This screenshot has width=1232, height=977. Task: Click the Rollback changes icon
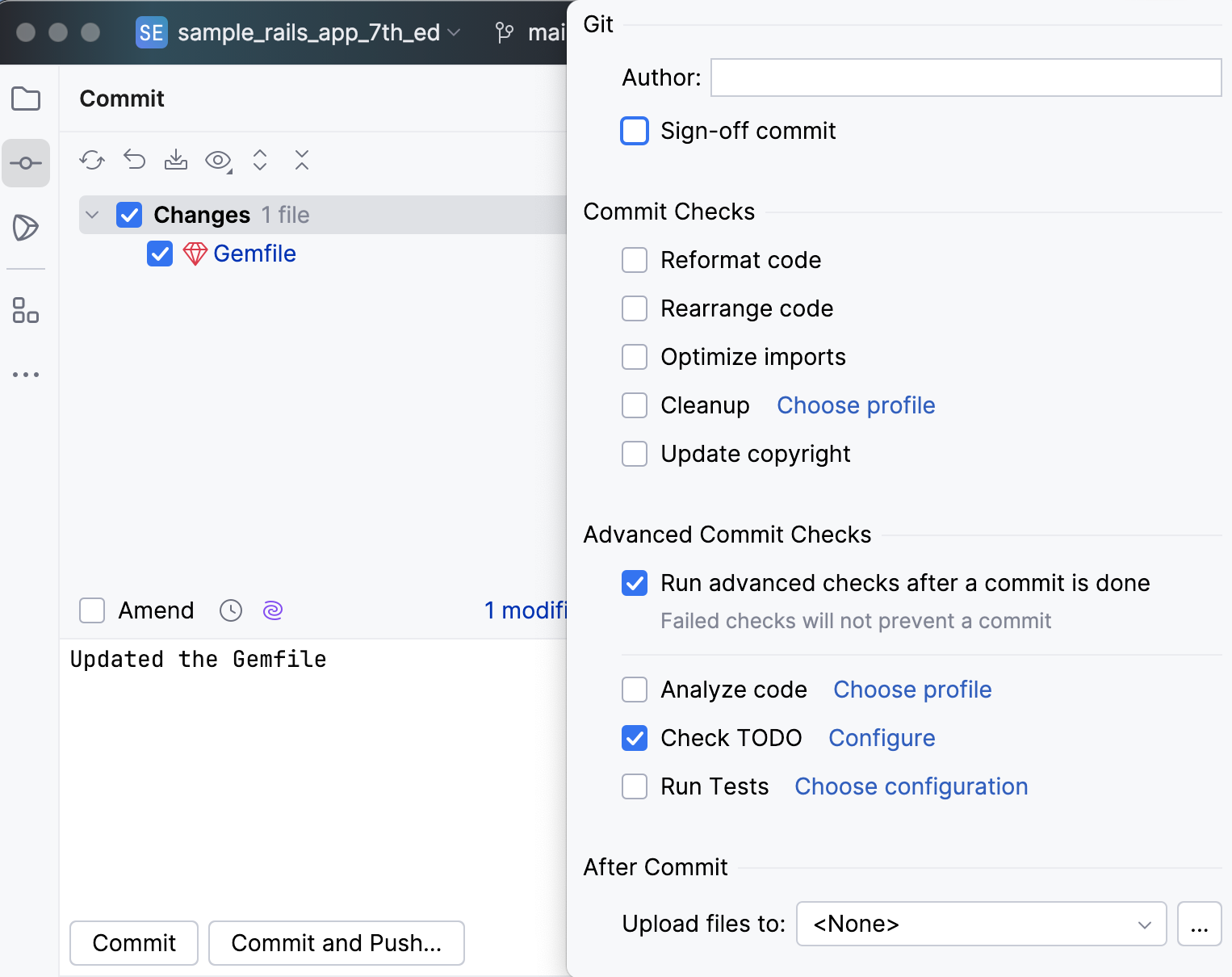(134, 161)
